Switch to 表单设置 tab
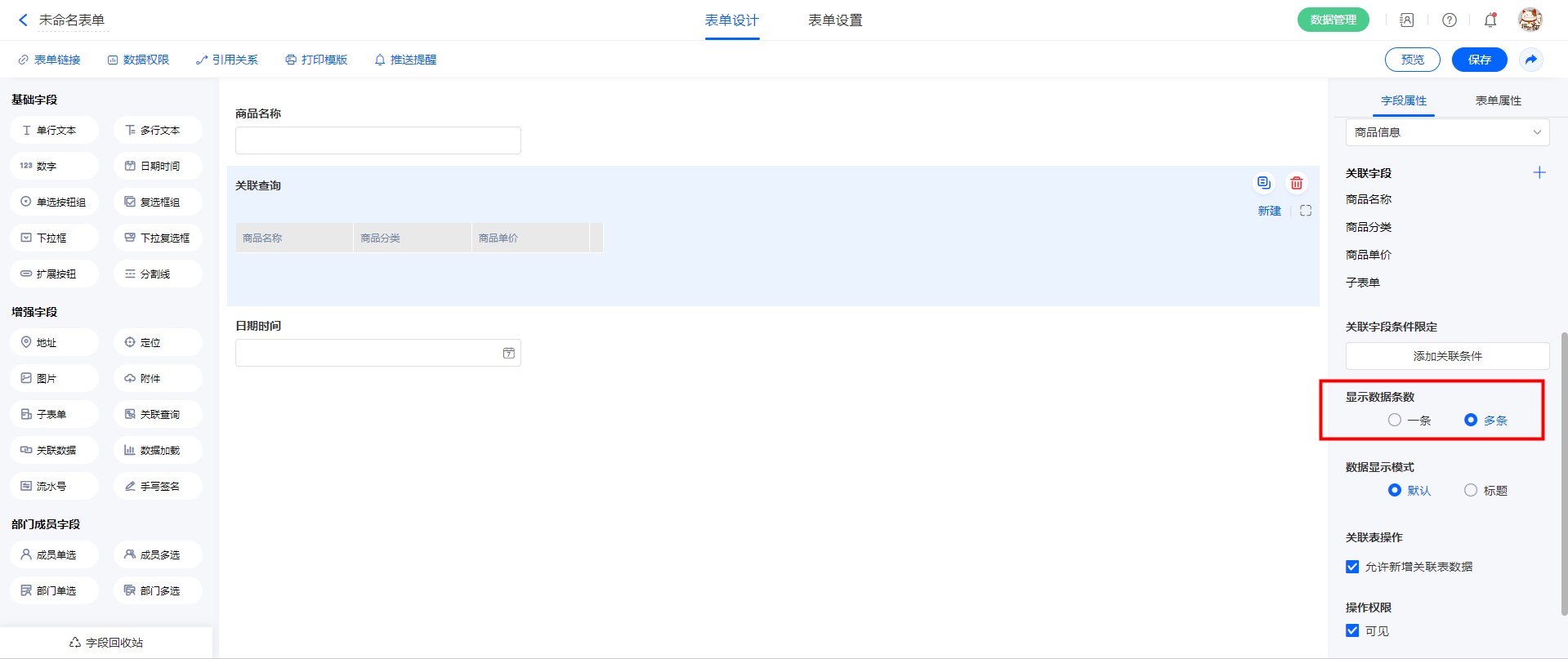This screenshot has height=659, width=1568. pos(835,20)
